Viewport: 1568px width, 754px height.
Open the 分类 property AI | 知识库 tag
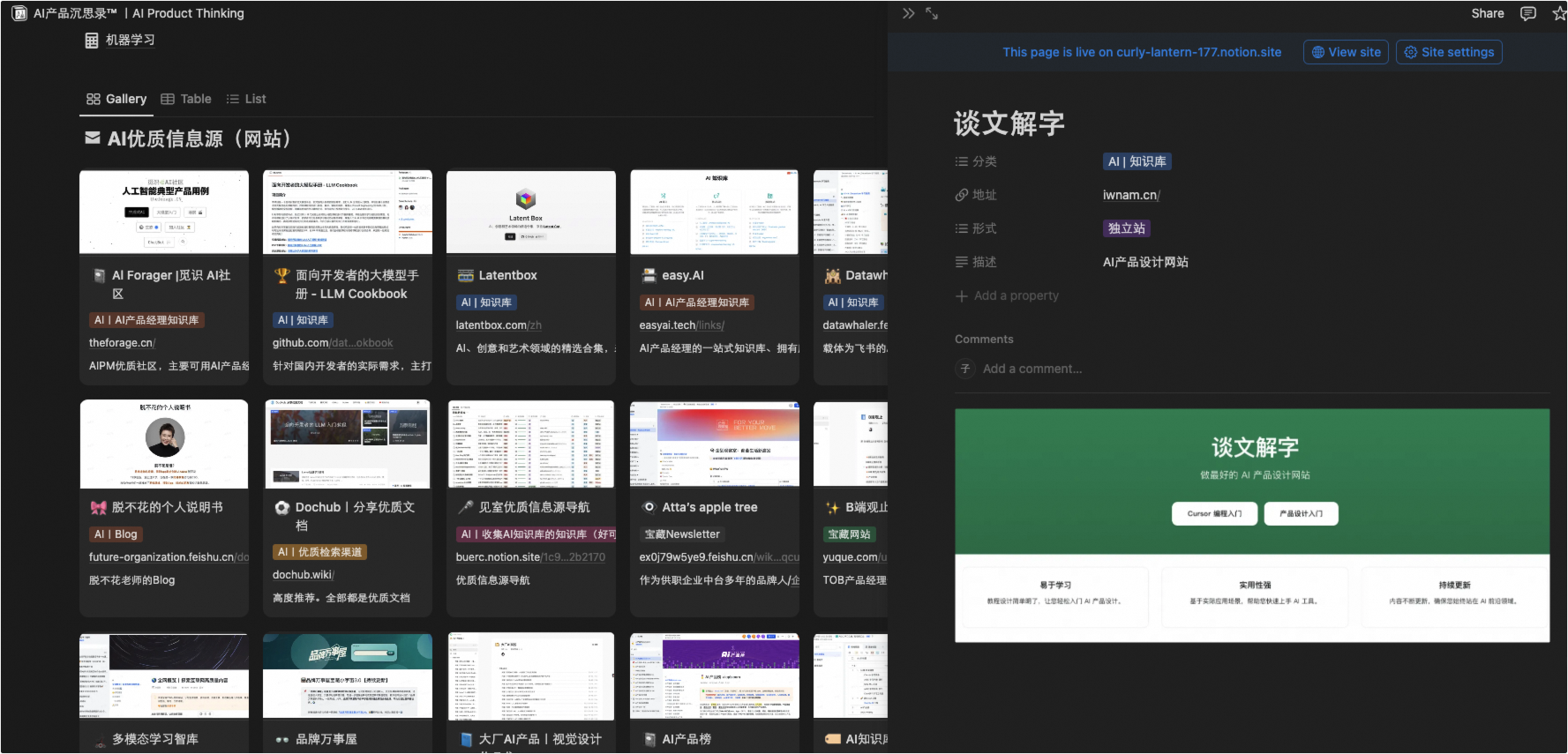pos(1137,161)
